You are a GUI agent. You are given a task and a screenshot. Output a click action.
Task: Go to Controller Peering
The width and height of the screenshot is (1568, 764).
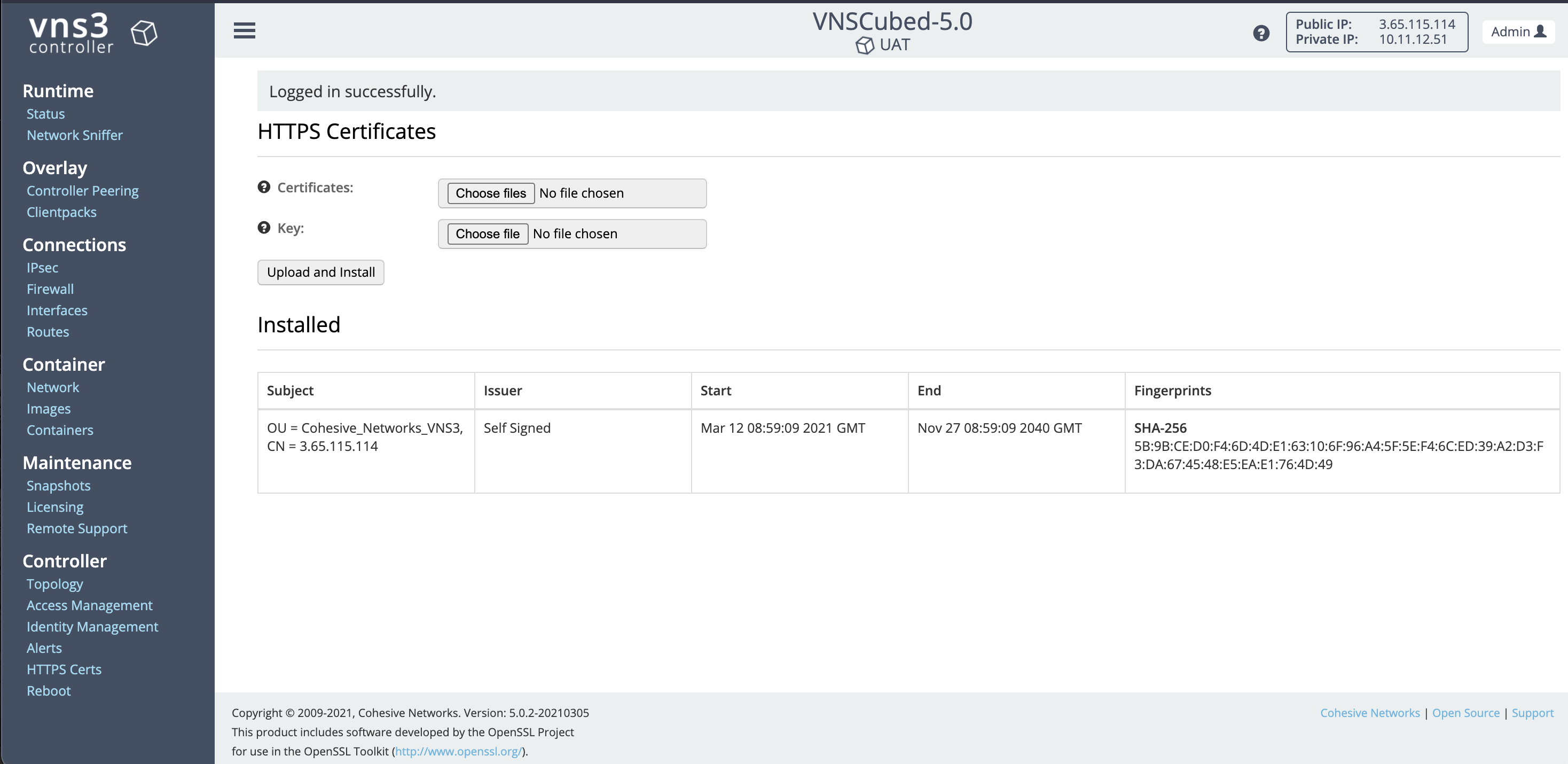(x=83, y=191)
